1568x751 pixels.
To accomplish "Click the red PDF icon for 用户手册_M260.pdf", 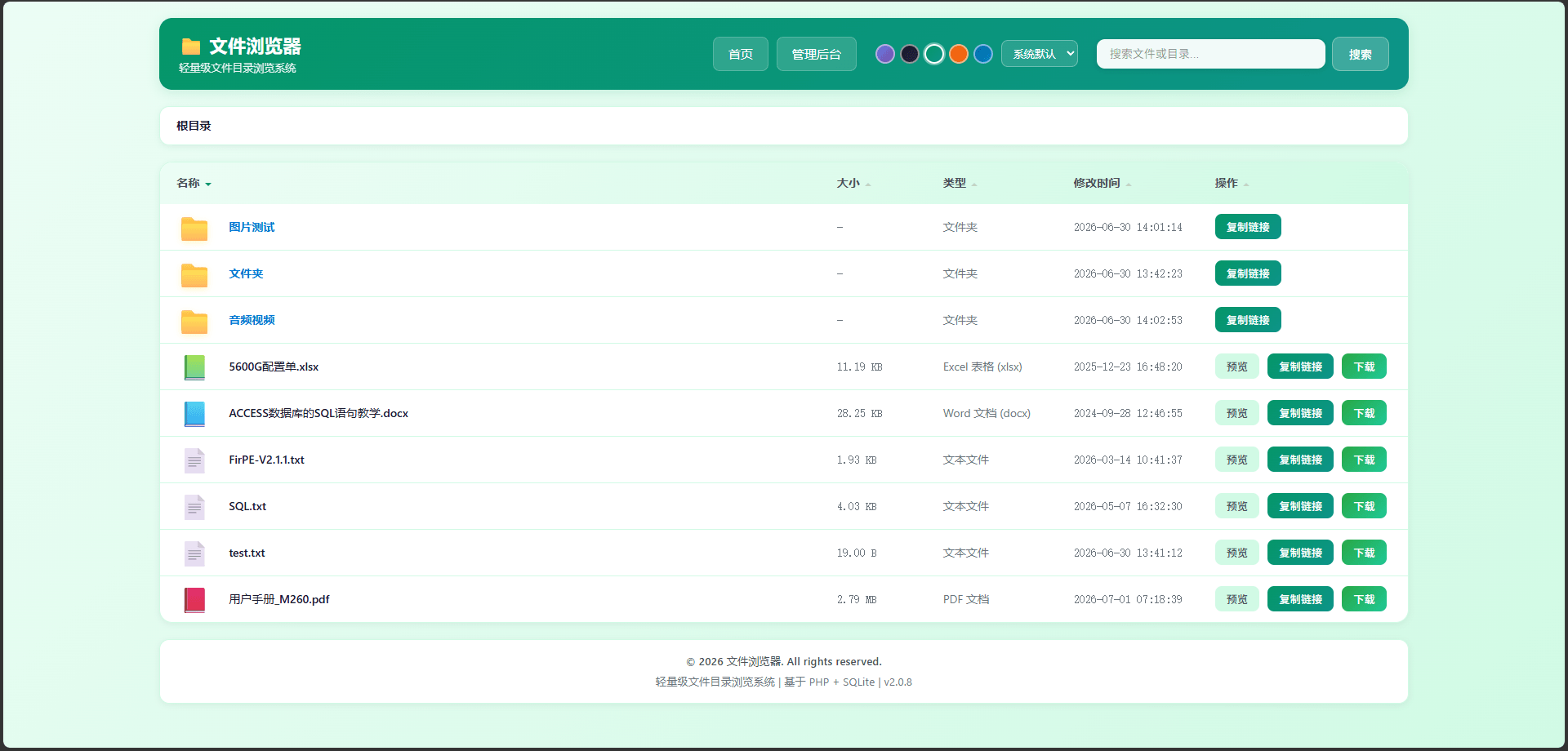I will click(194, 600).
